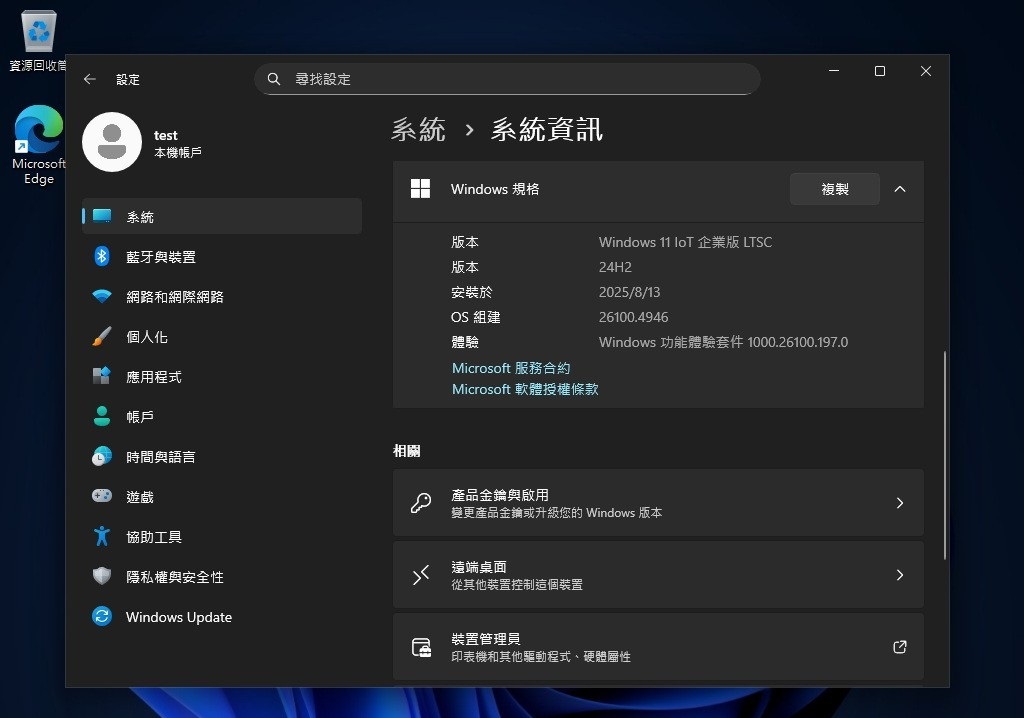The width and height of the screenshot is (1024, 718).
Task: Click 系統 in the breadcrumb title
Action: click(419, 129)
